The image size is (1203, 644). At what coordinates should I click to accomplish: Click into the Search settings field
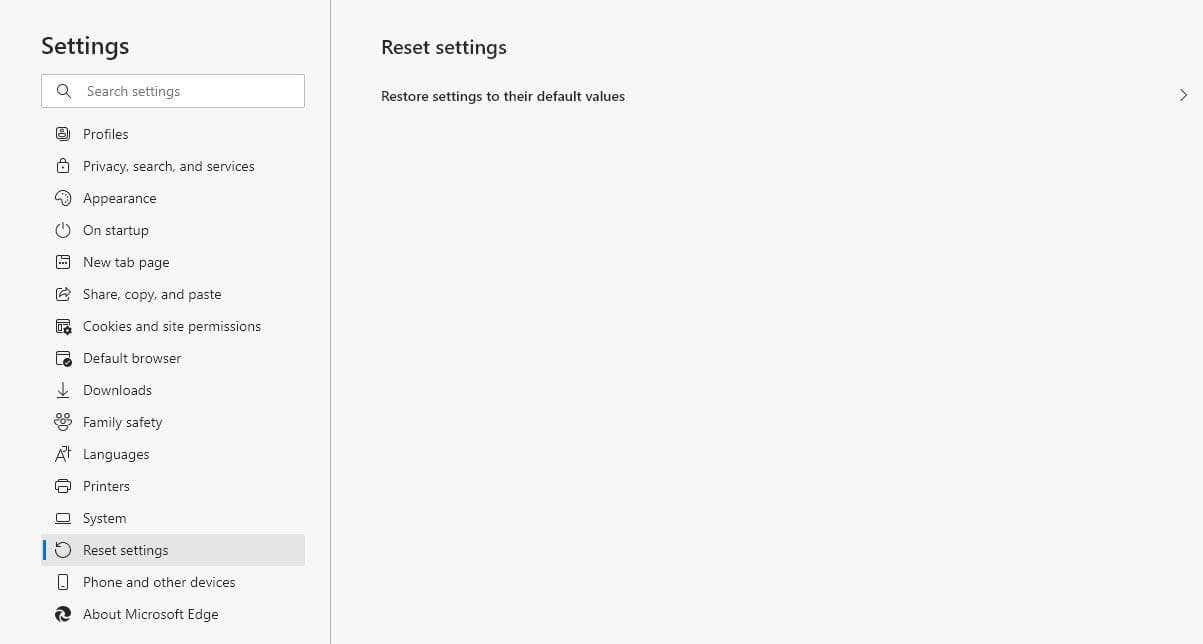click(173, 91)
